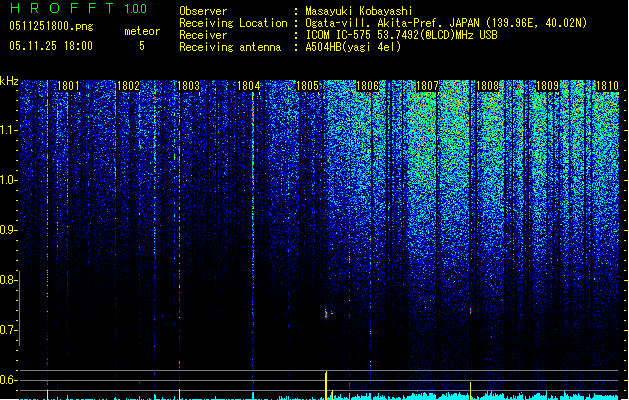Click the 'Observer' field label
The height and width of the screenshot is (400, 629).
coord(203,11)
